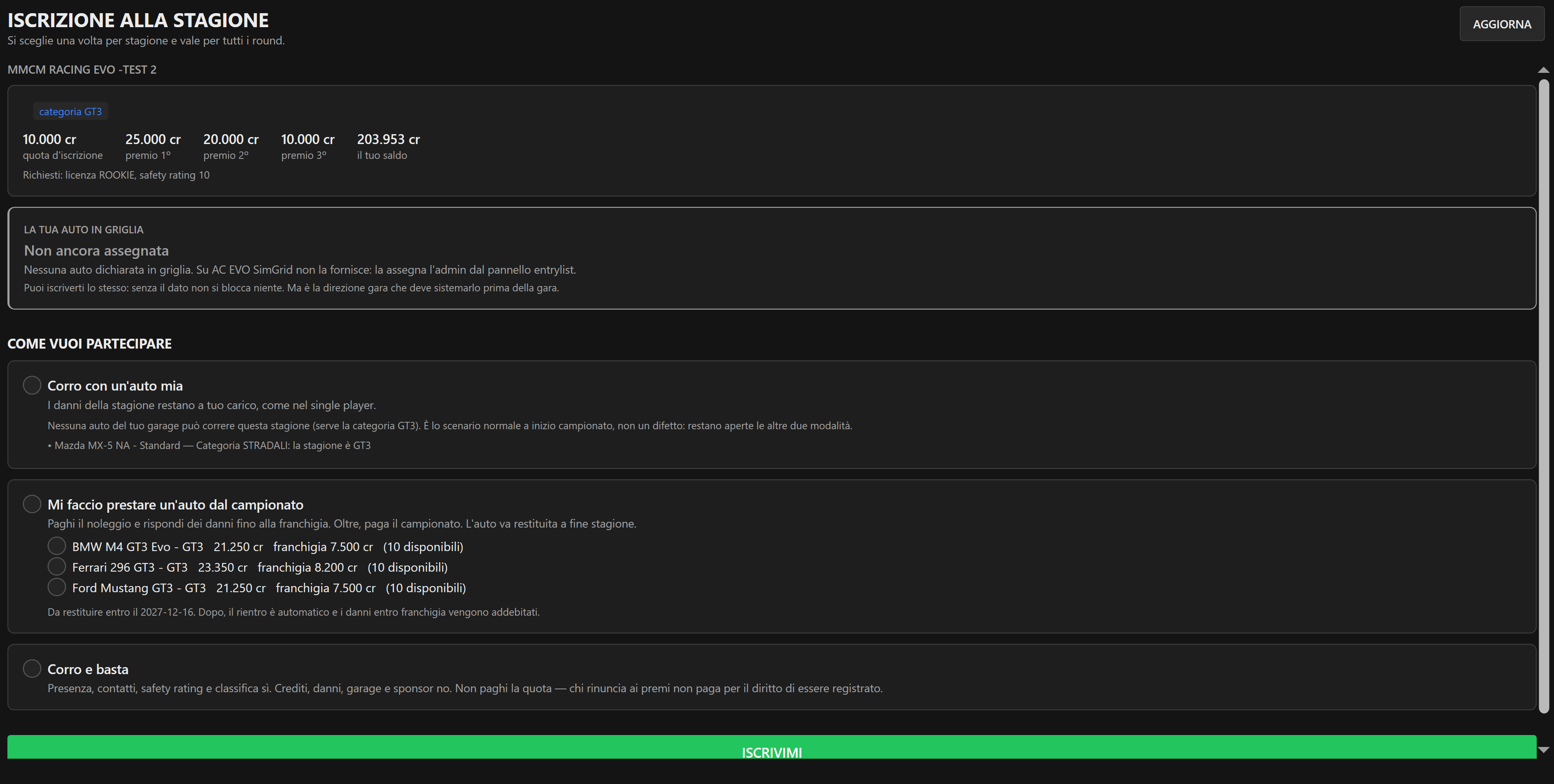Image resolution: width=1554 pixels, height=784 pixels.
Task: Click the '20.000 cr' premio 2° value
Action: (231, 140)
